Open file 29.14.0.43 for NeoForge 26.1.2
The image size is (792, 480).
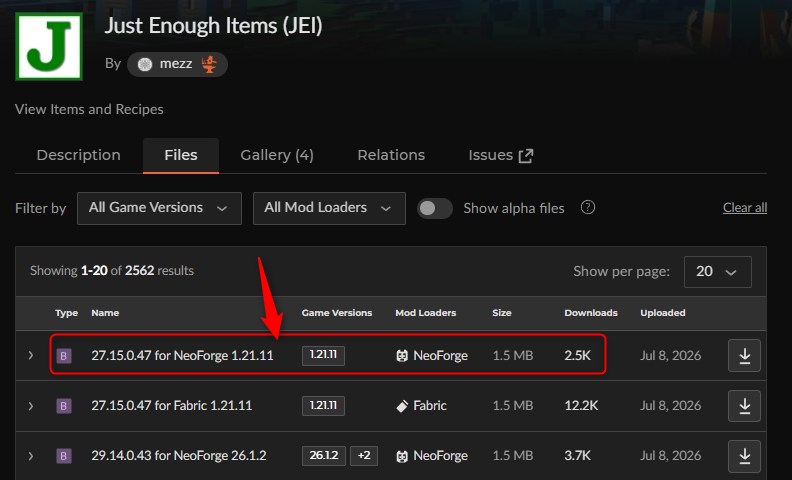[179, 456]
